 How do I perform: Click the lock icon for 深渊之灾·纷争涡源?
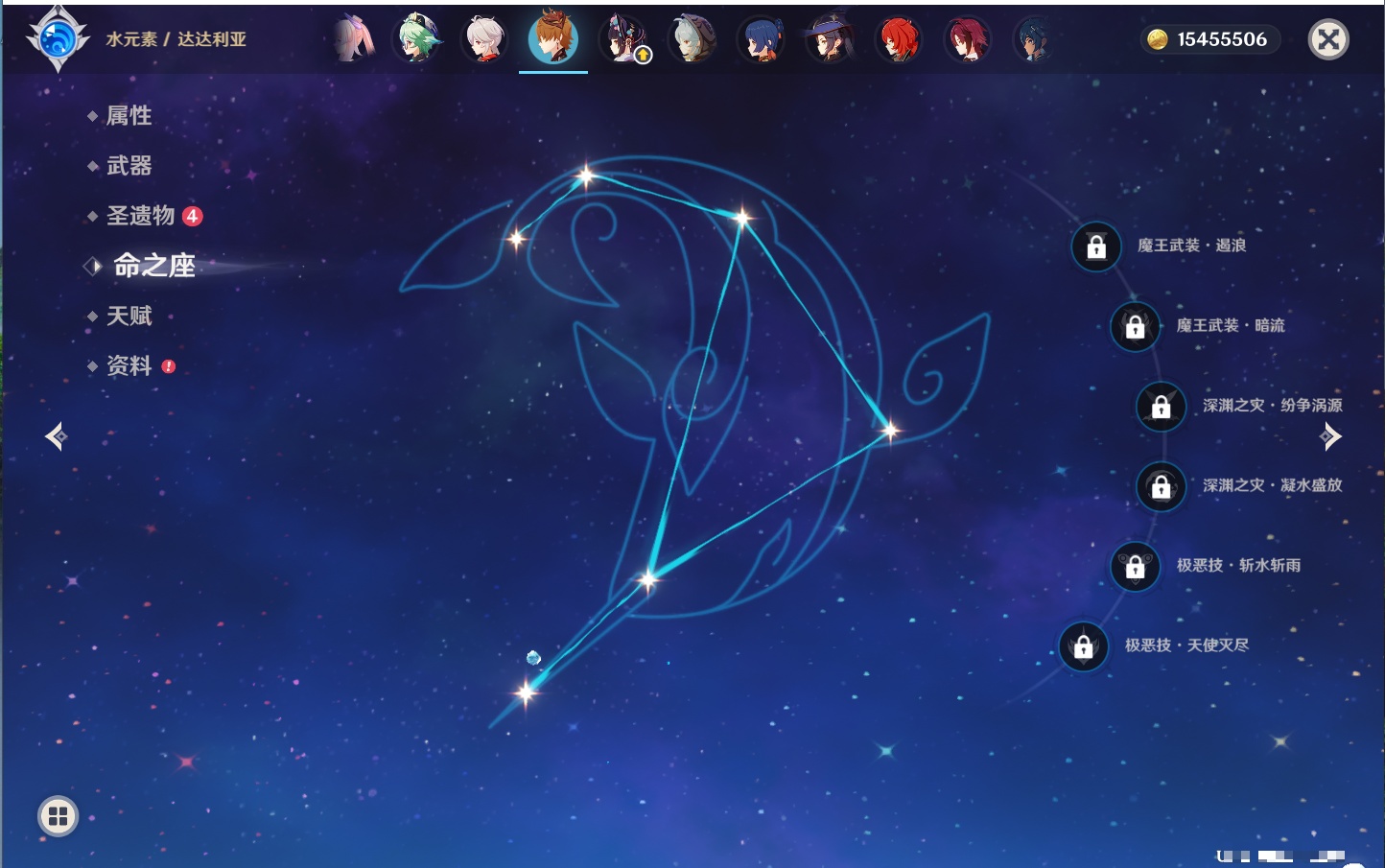(x=1161, y=407)
